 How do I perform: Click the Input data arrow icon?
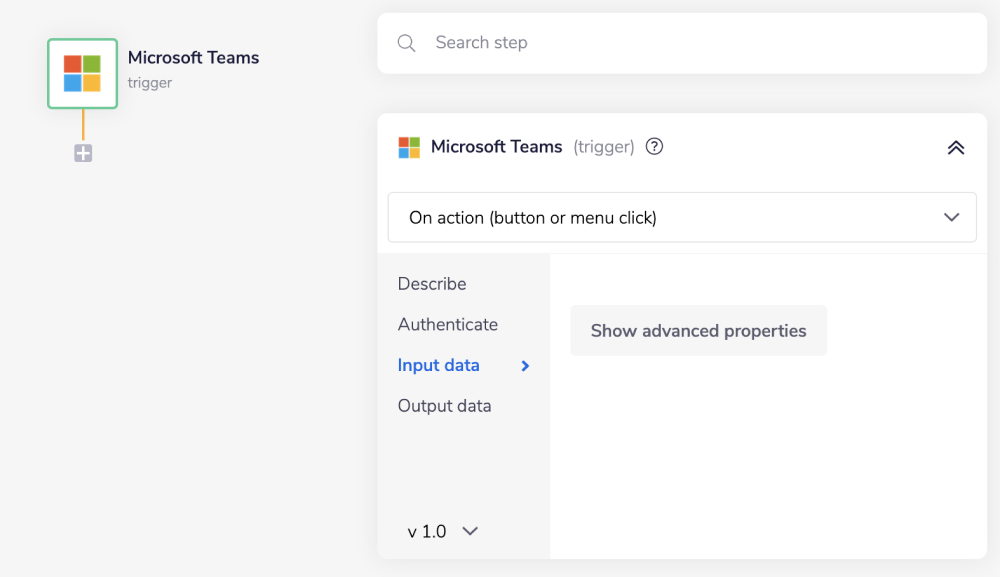point(524,366)
